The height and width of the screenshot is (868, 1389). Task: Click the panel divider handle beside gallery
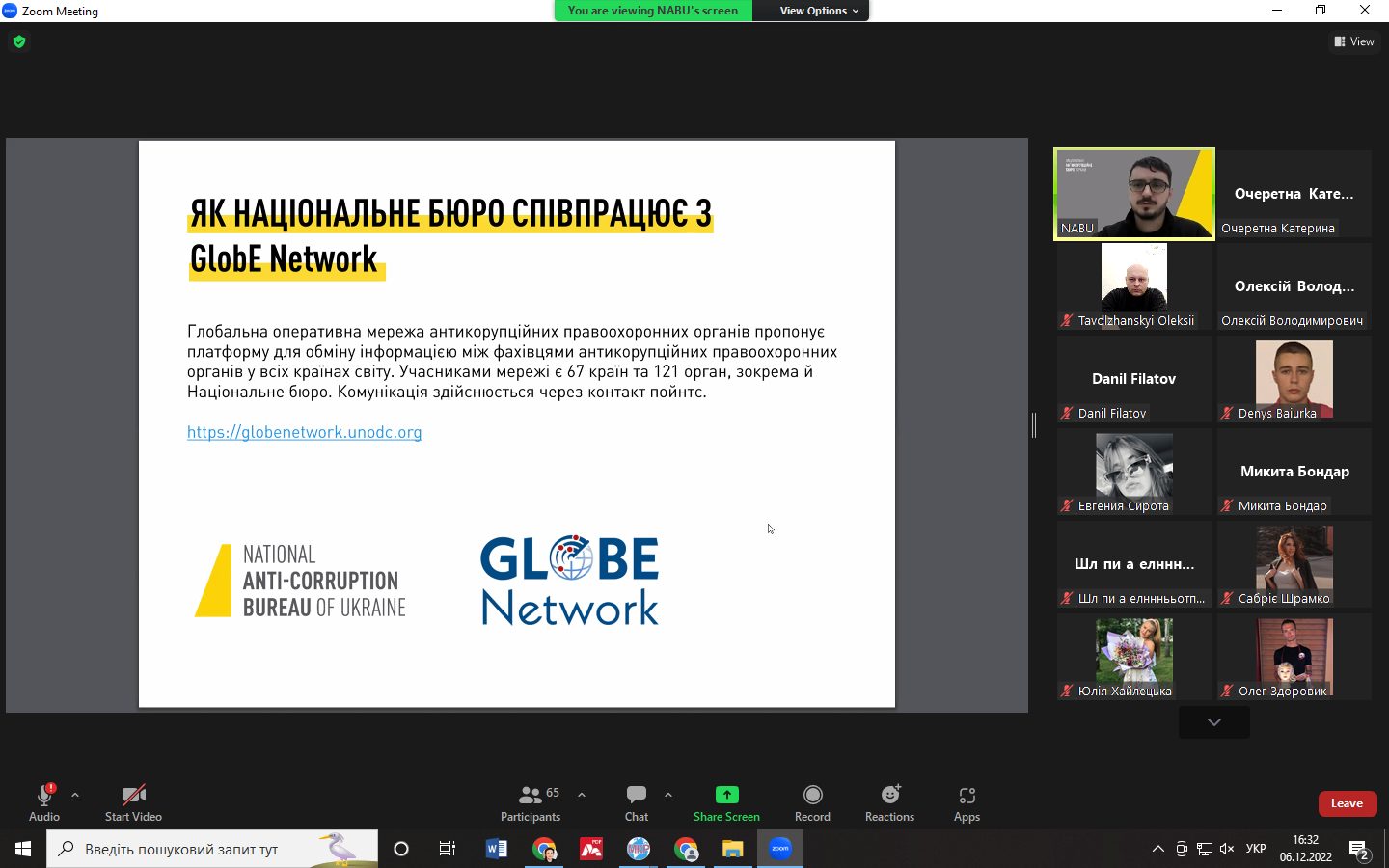1034,424
